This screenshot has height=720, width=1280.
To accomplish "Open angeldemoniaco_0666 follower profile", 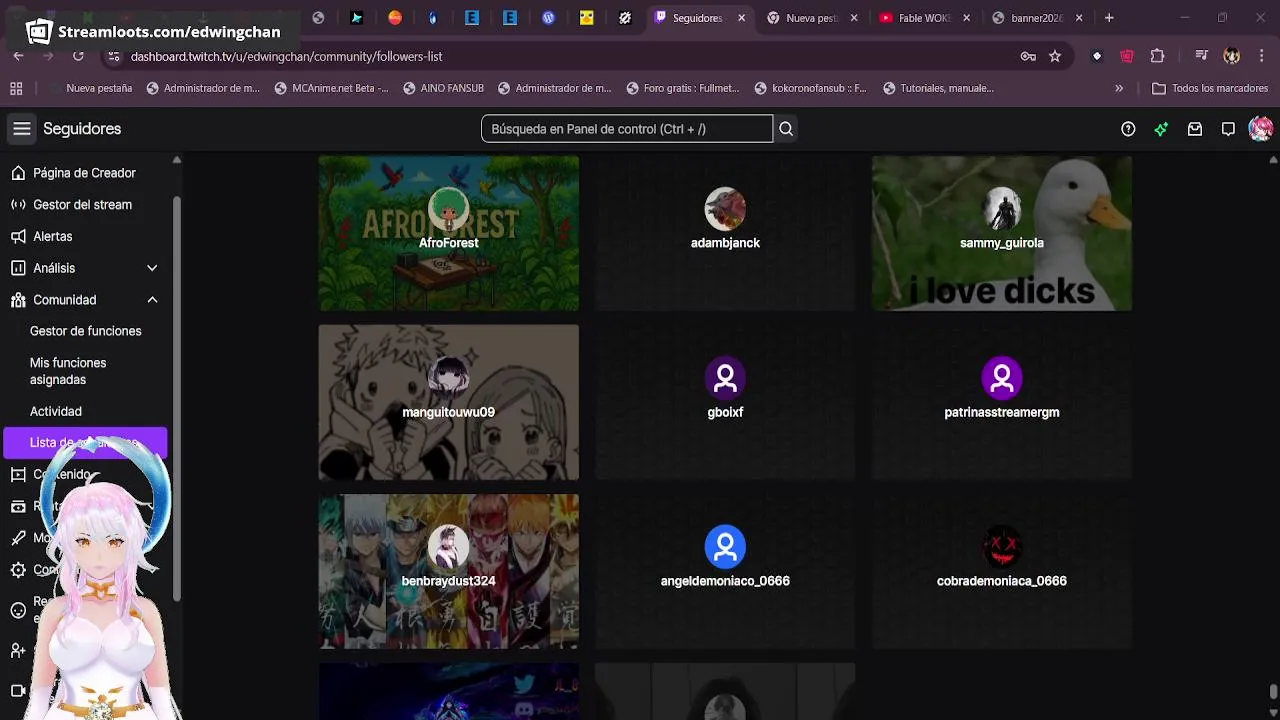I will [725, 571].
